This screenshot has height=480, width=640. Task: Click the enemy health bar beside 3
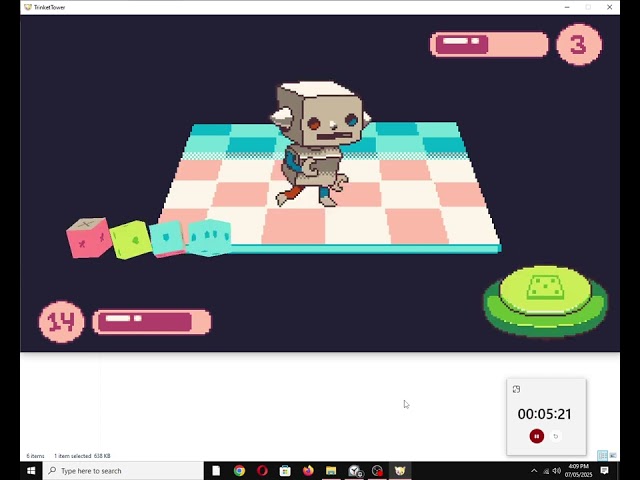(489, 44)
